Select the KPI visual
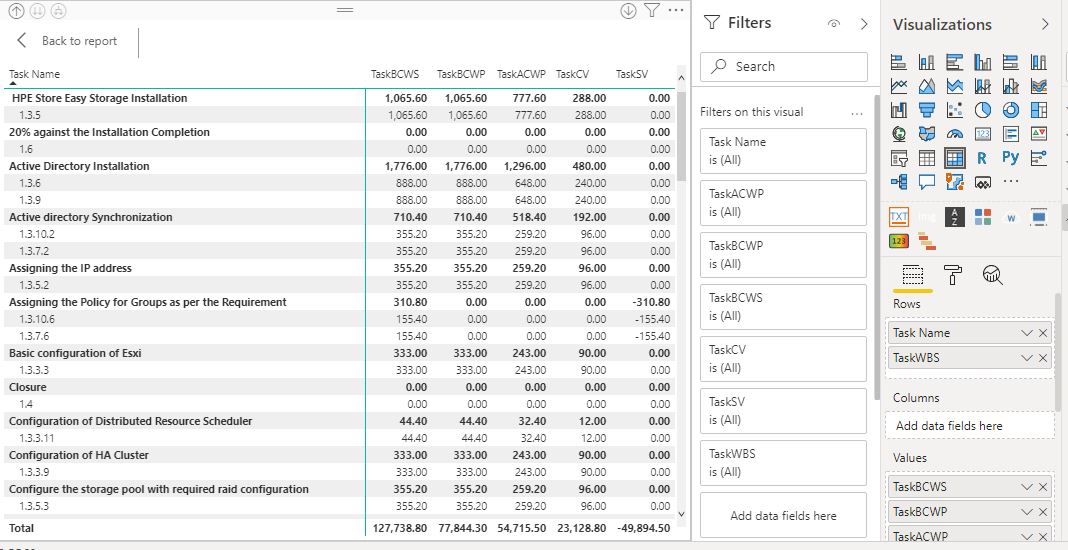The height and width of the screenshot is (550, 1068). [1039, 134]
